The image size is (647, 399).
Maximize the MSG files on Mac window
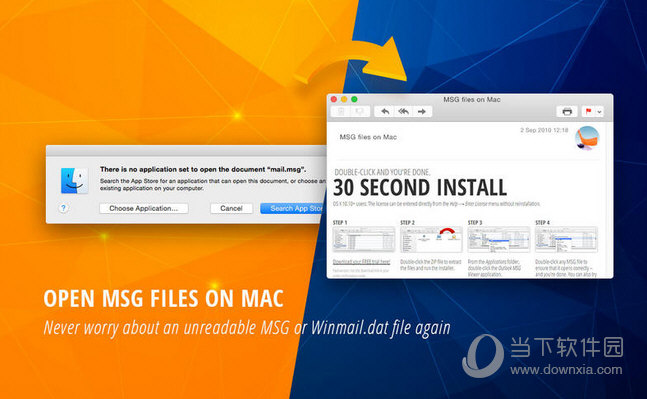354,99
